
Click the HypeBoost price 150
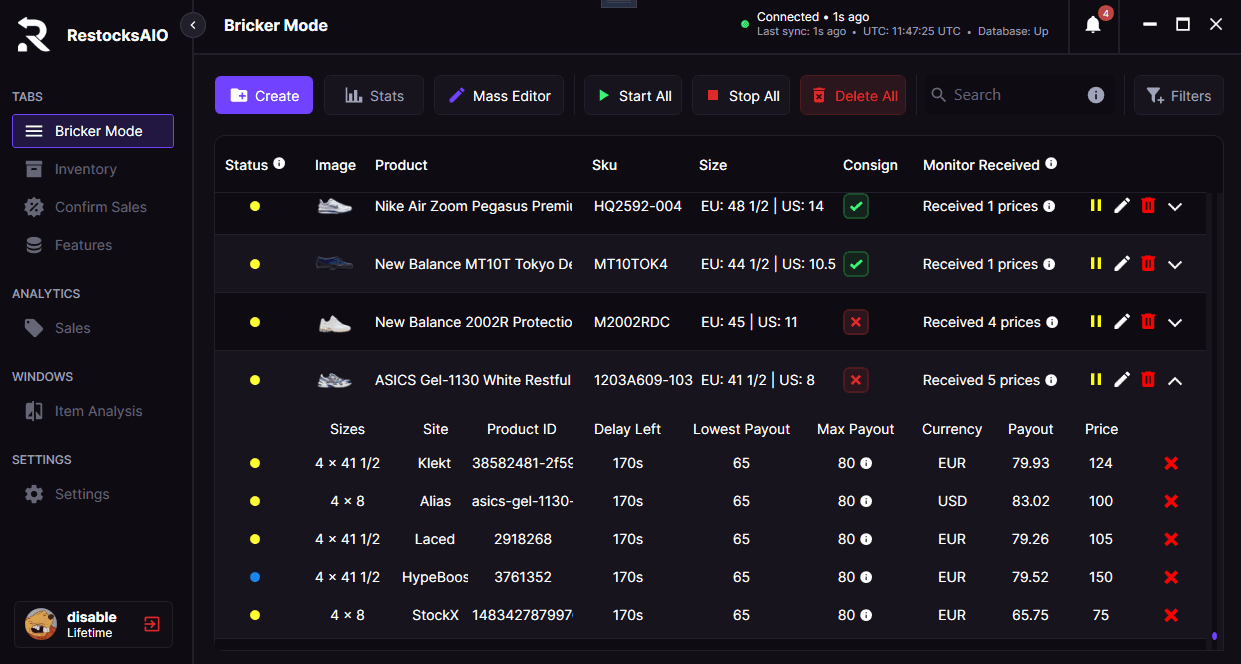pyautogui.click(x=1101, y=577)
